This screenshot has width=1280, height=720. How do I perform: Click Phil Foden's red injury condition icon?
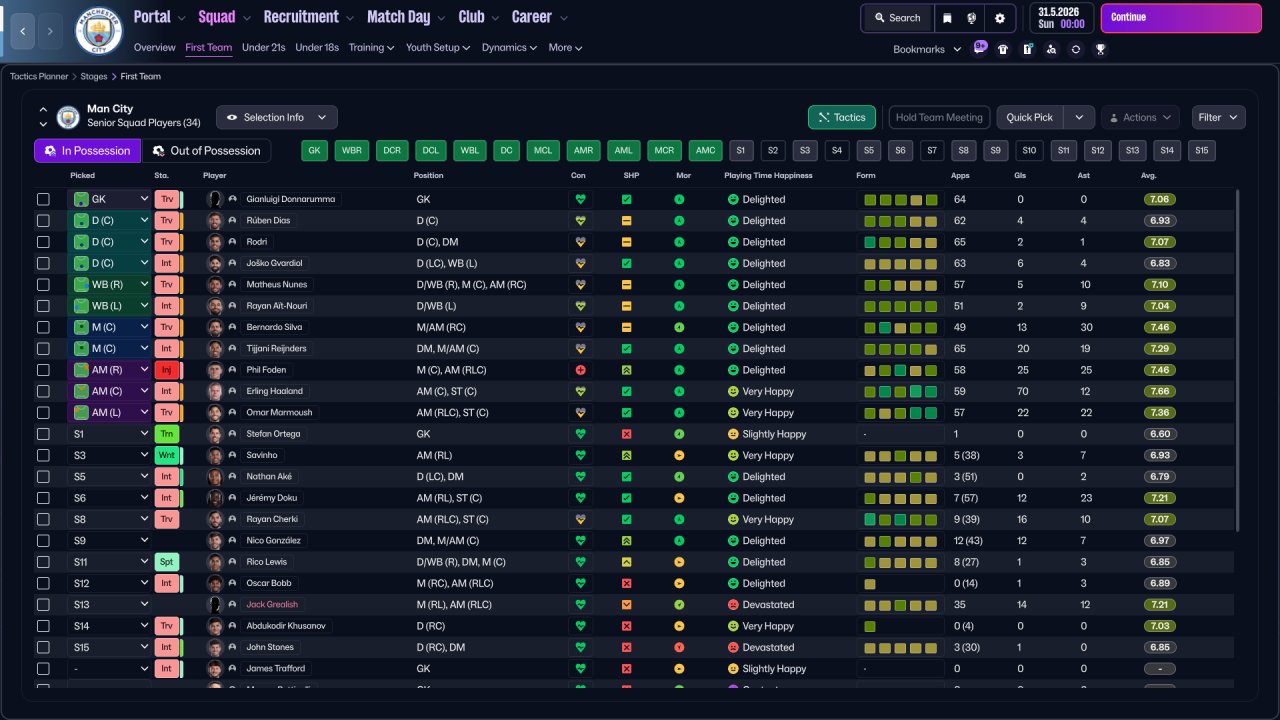(579, 370)
